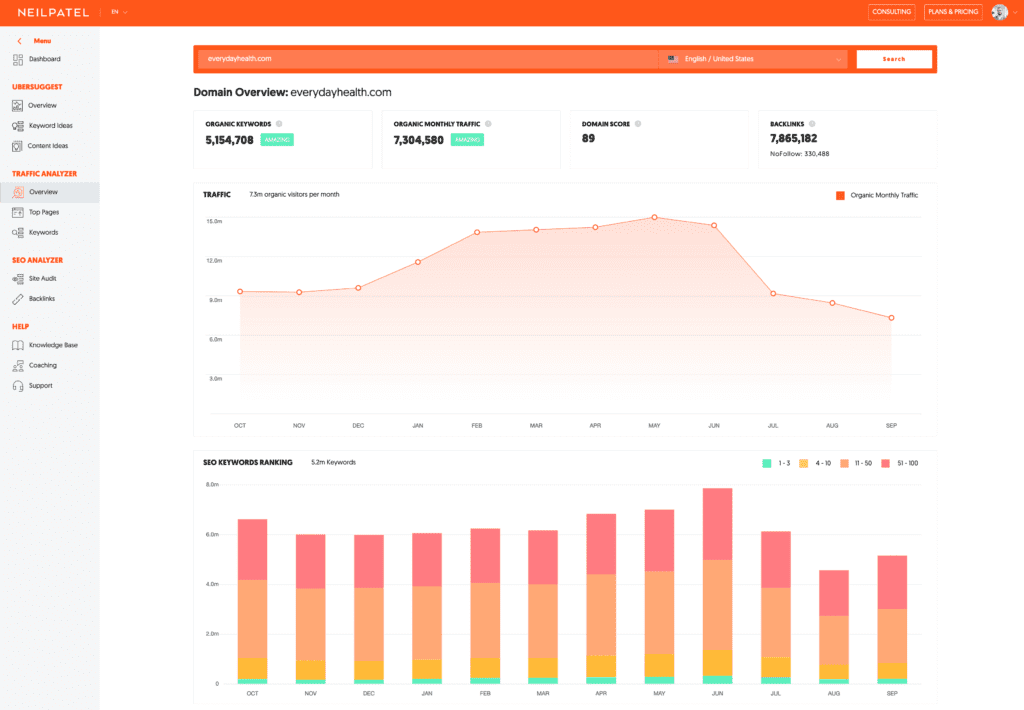1024x710 pixels.
Task: Open the Coaching link
Action: (42, 366)
